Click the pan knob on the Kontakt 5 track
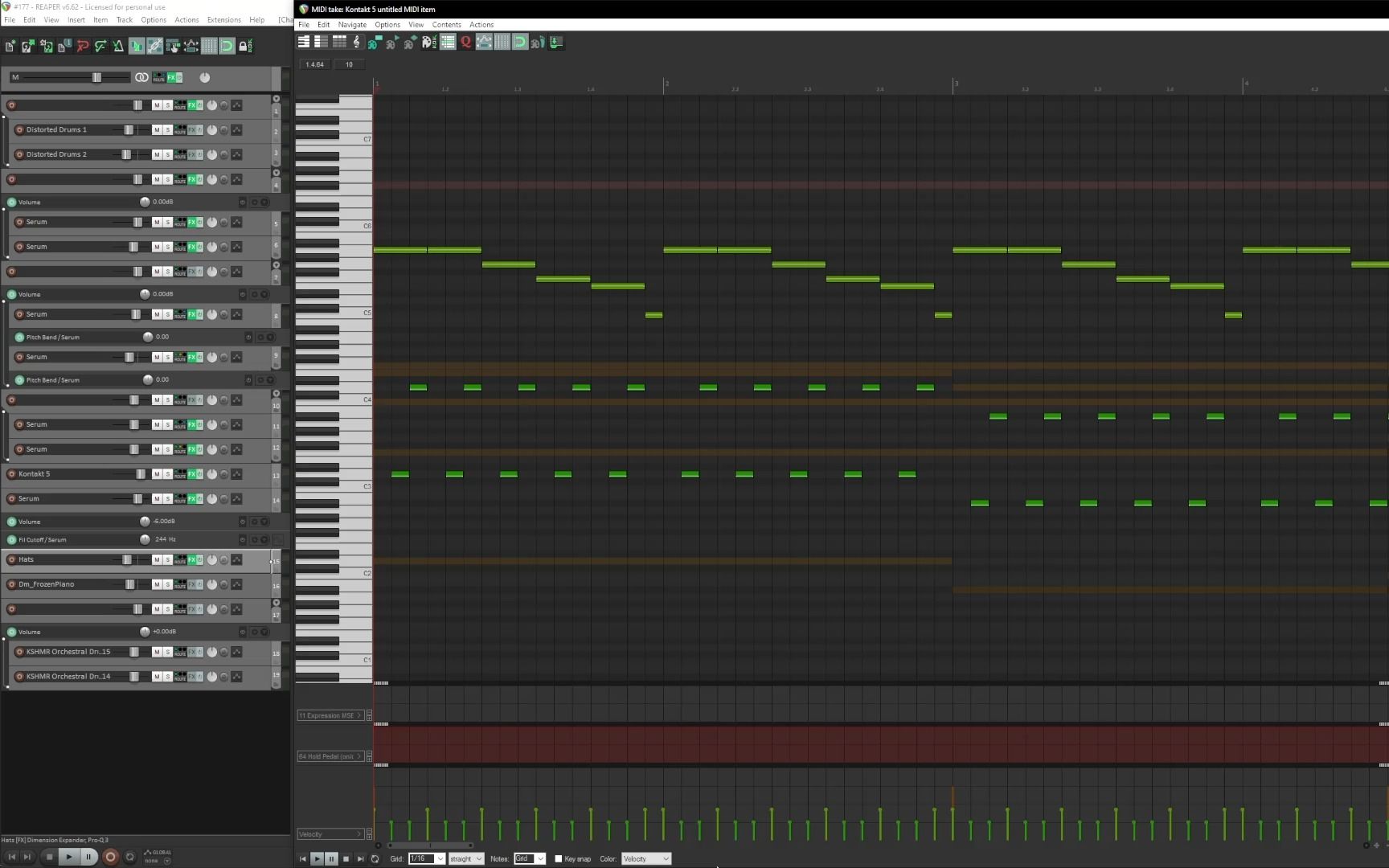Viewport: 1389px width, 868px height. (x=212, y=474)
